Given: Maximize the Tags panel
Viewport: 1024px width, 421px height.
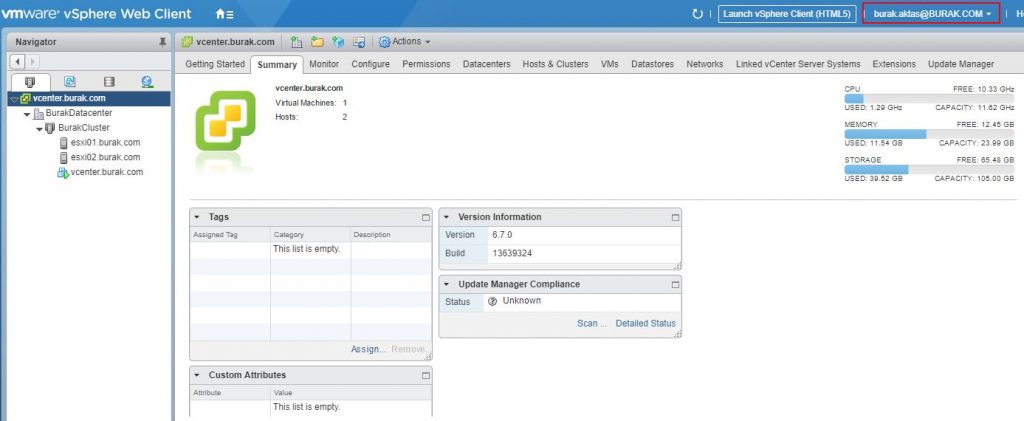Looking at the screenshot, I should click(426, 217).
